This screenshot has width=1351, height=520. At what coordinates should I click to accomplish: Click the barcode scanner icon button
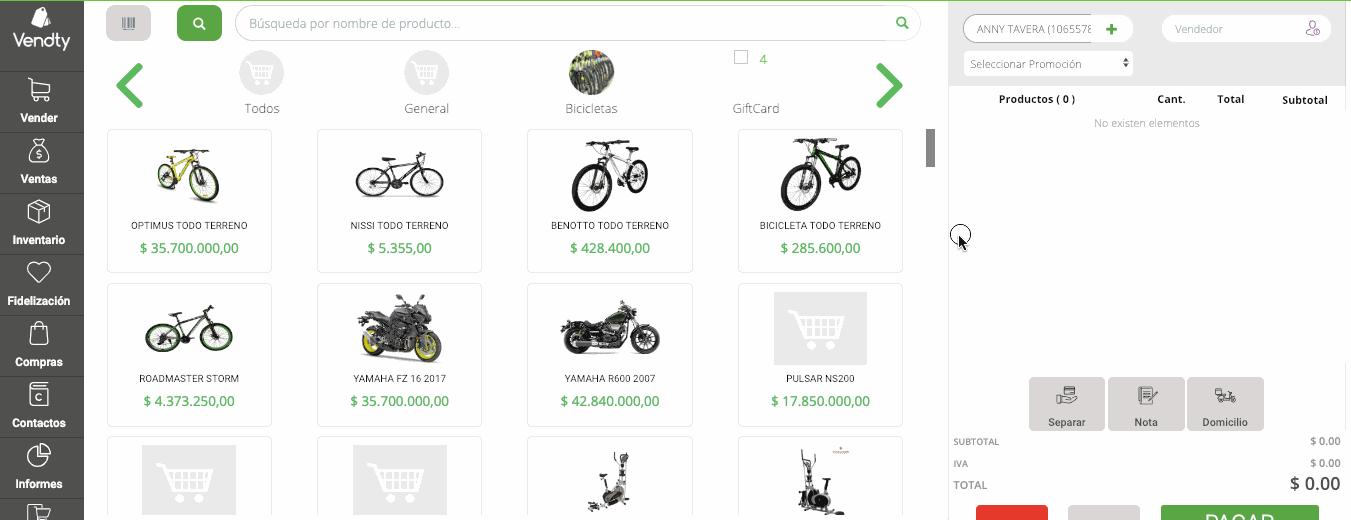click(x=128, y=23)
